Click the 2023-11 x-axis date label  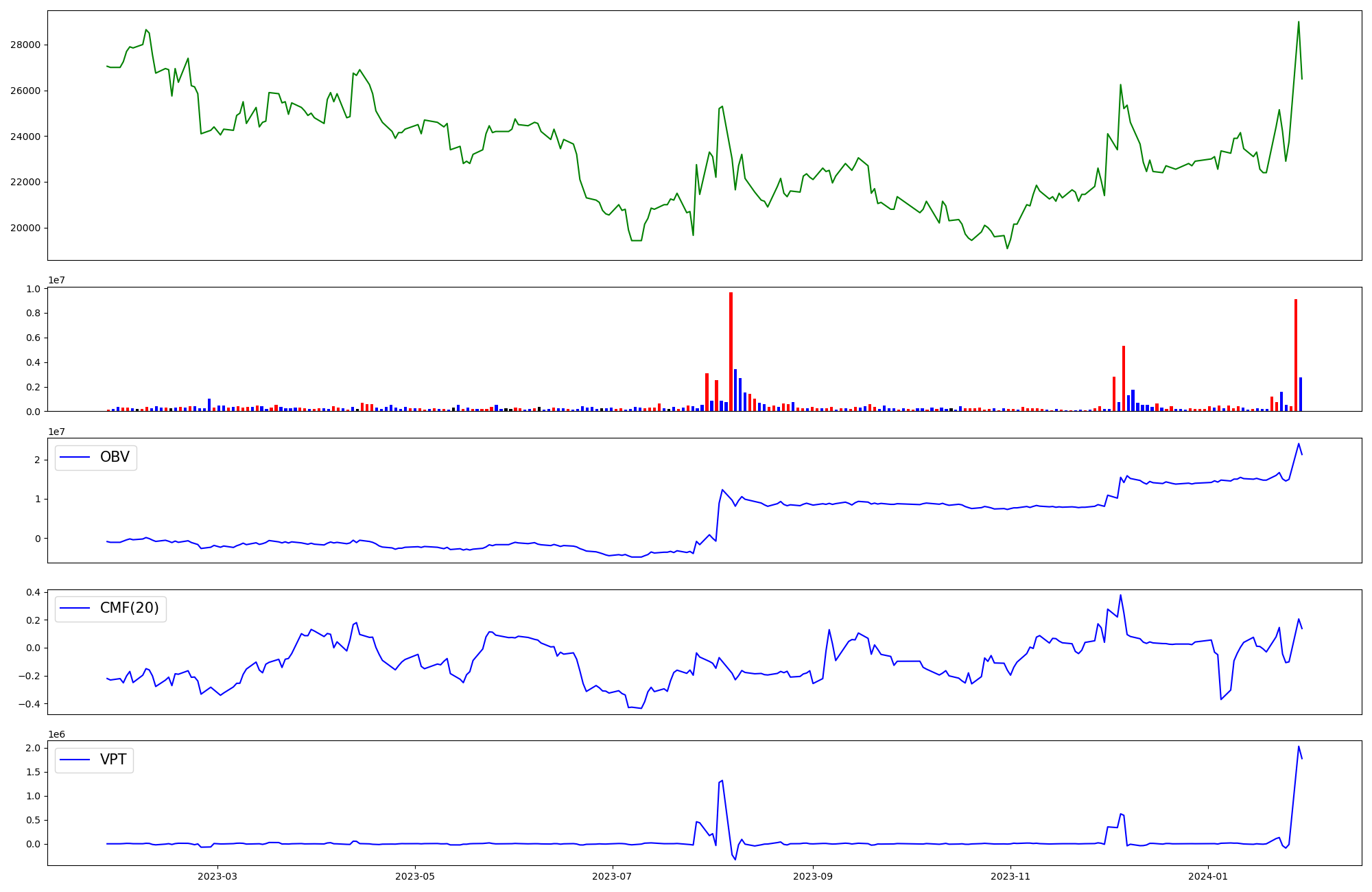pyautogui.click(x=1010, y=876)
